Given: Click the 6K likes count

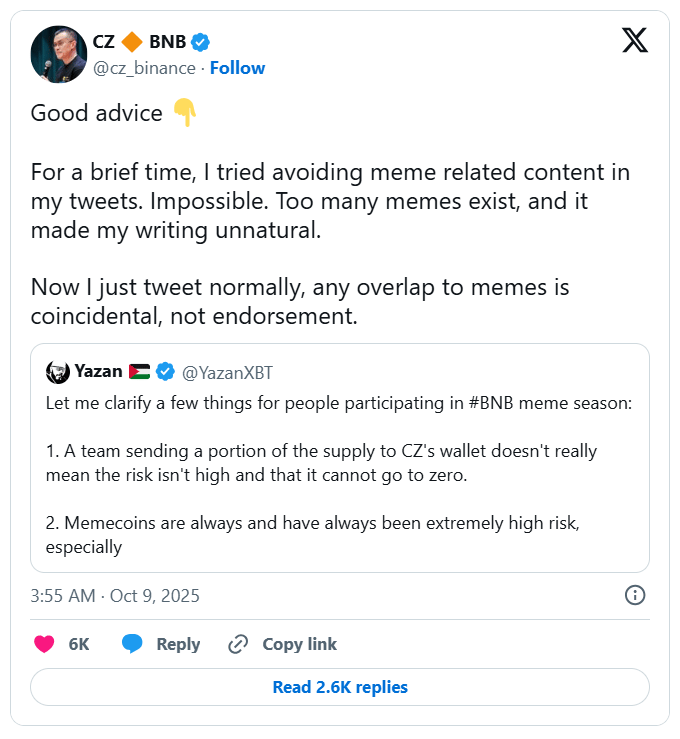Looking at the screenshot, I should pyautogui.click(x=79, y=645).
